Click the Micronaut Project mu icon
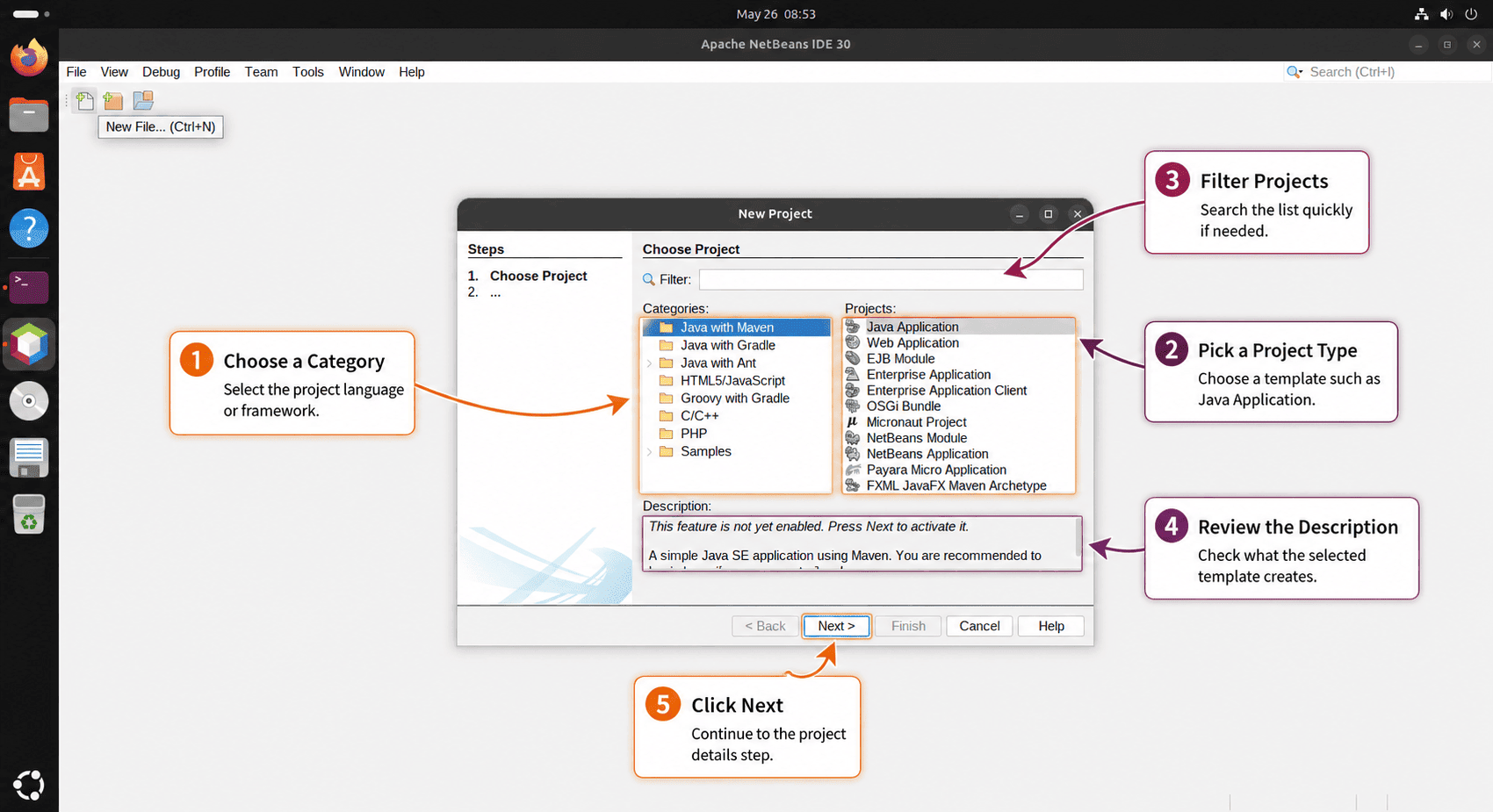The image size is (1493, 812). [853, 422]
